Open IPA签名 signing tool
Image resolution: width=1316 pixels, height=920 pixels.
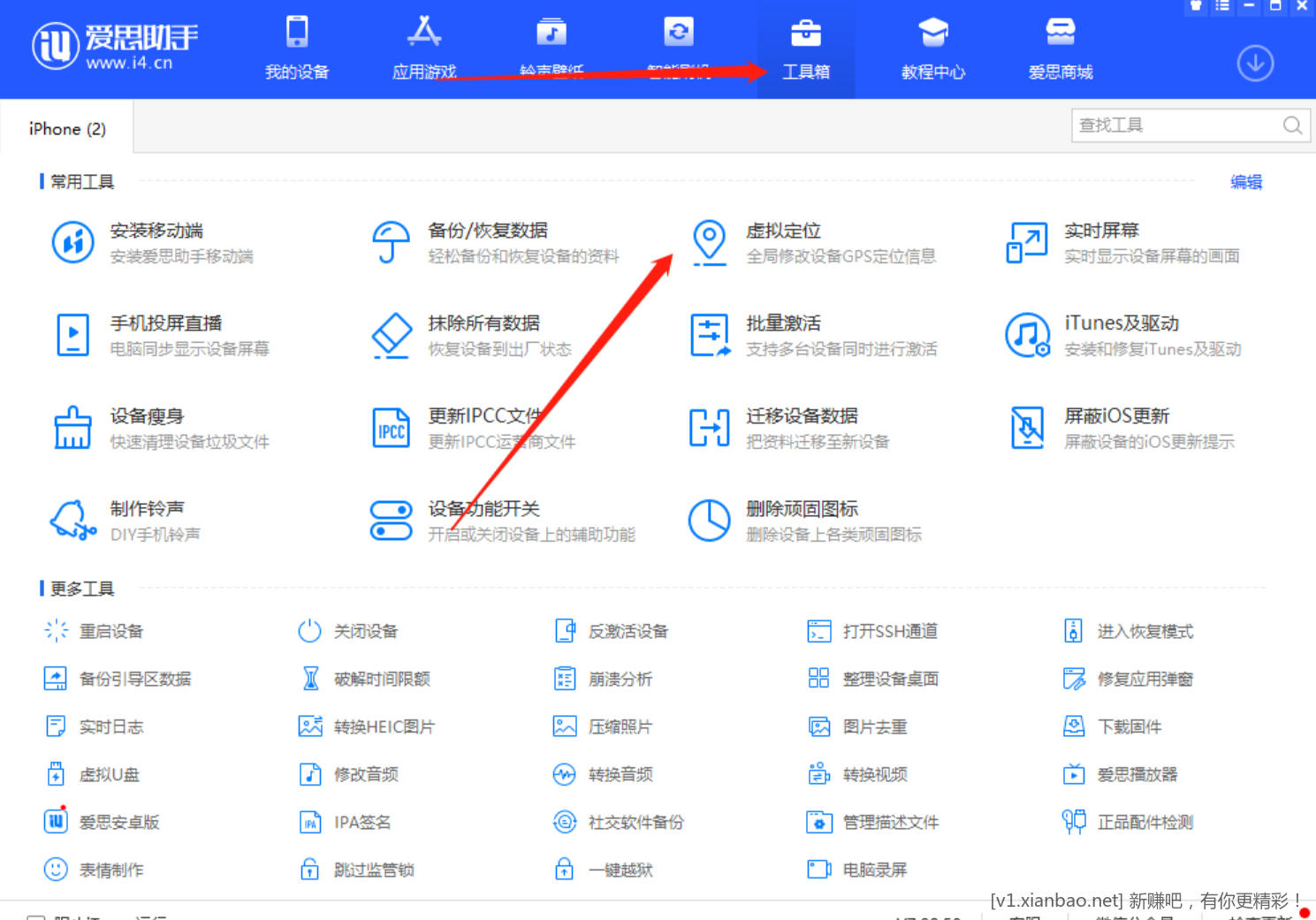pos(345,822)
